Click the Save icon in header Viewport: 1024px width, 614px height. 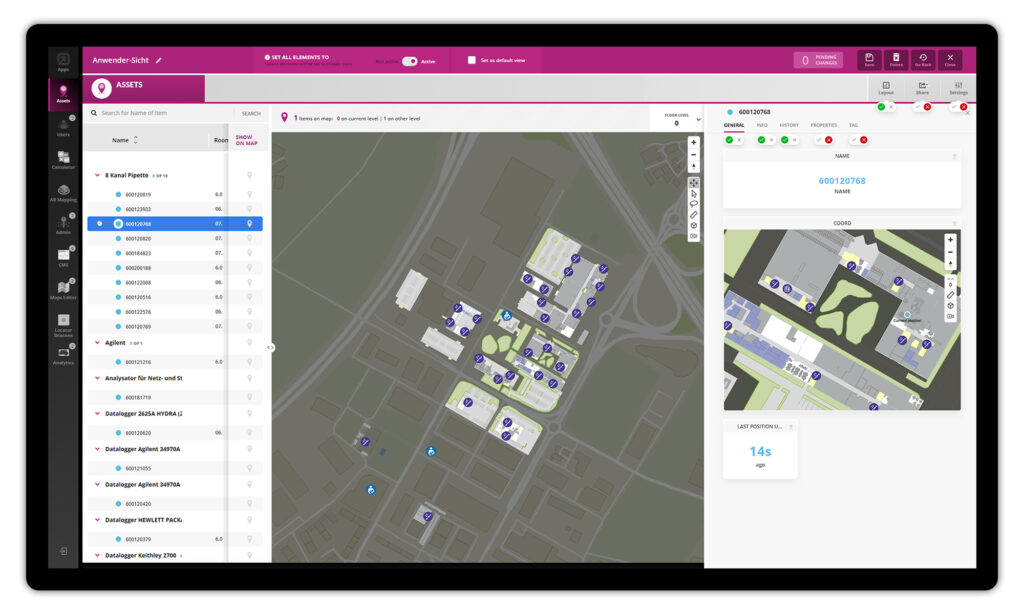point(869,60)
